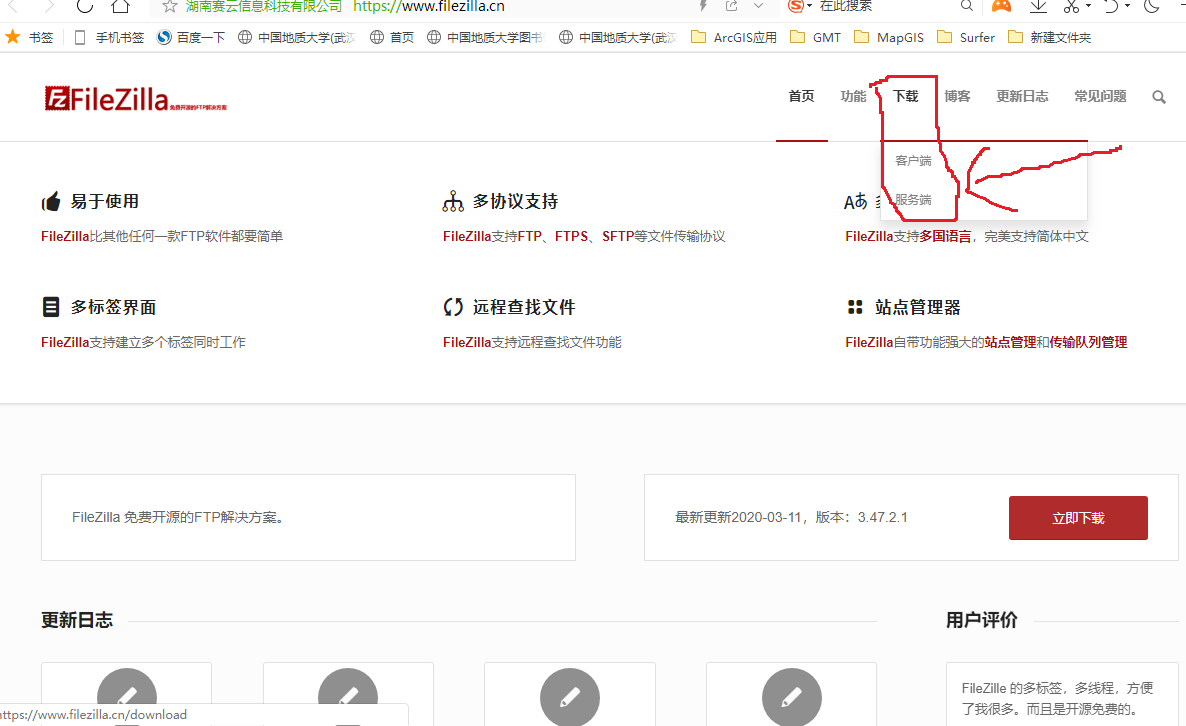Click the Sogou search icon in address bar

[x=796, y=7]
